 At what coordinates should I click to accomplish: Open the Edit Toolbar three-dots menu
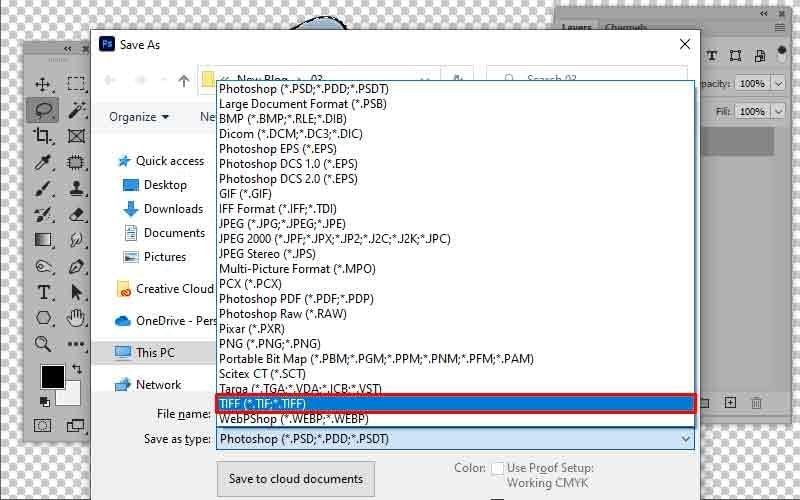coord(76,344)
